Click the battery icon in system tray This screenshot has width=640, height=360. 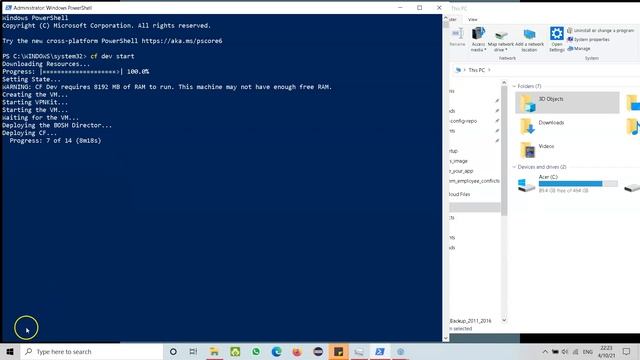tap(555, 351)
